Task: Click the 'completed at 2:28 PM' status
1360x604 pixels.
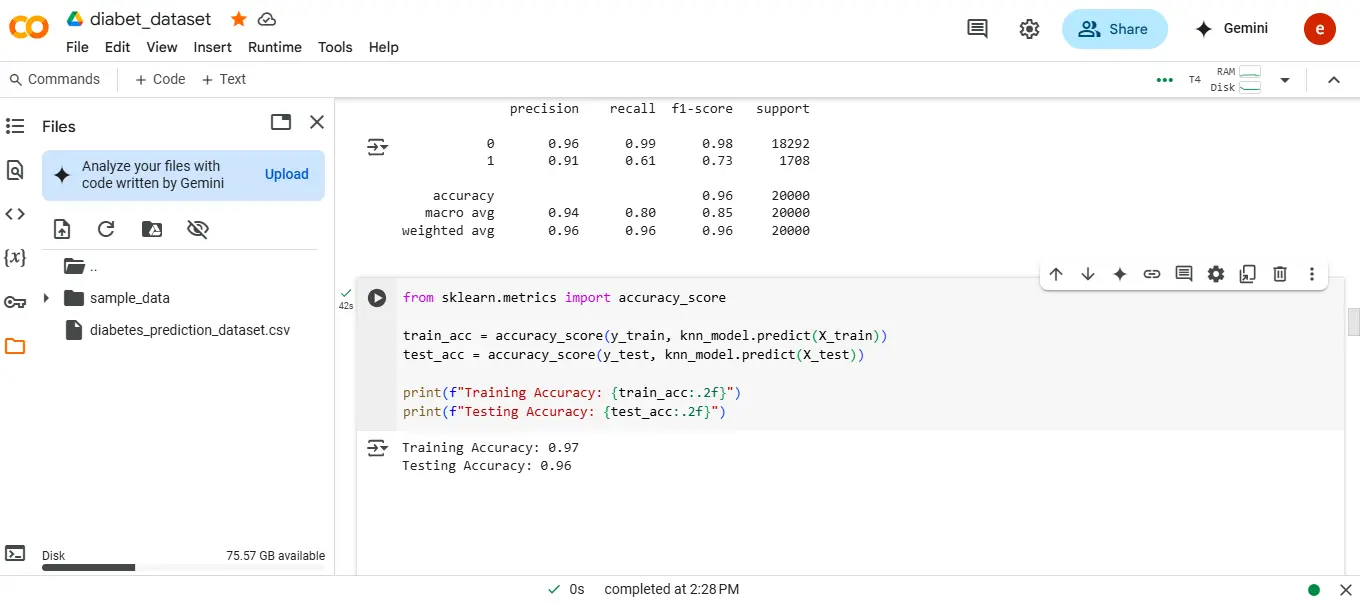Action: pyautogui.click(x=672, y=590)
